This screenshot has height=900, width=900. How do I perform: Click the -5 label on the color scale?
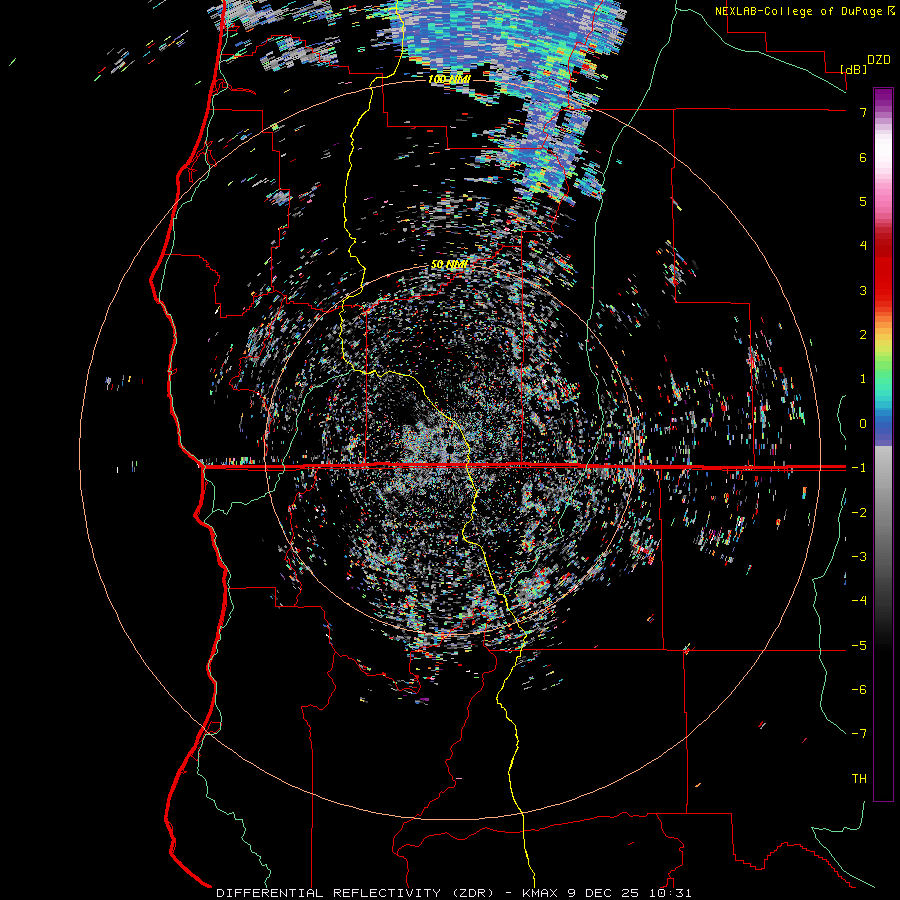pyautogui.click(x=859, y=646)
